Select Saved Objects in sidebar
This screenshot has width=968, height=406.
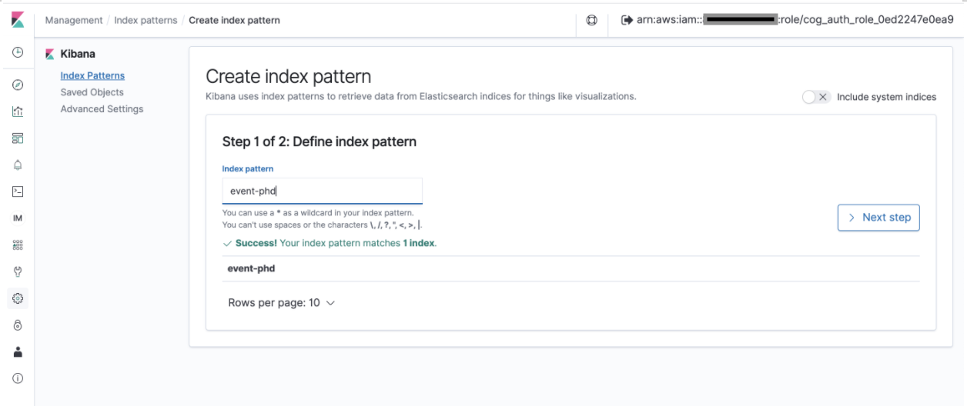tap(92, 93)
